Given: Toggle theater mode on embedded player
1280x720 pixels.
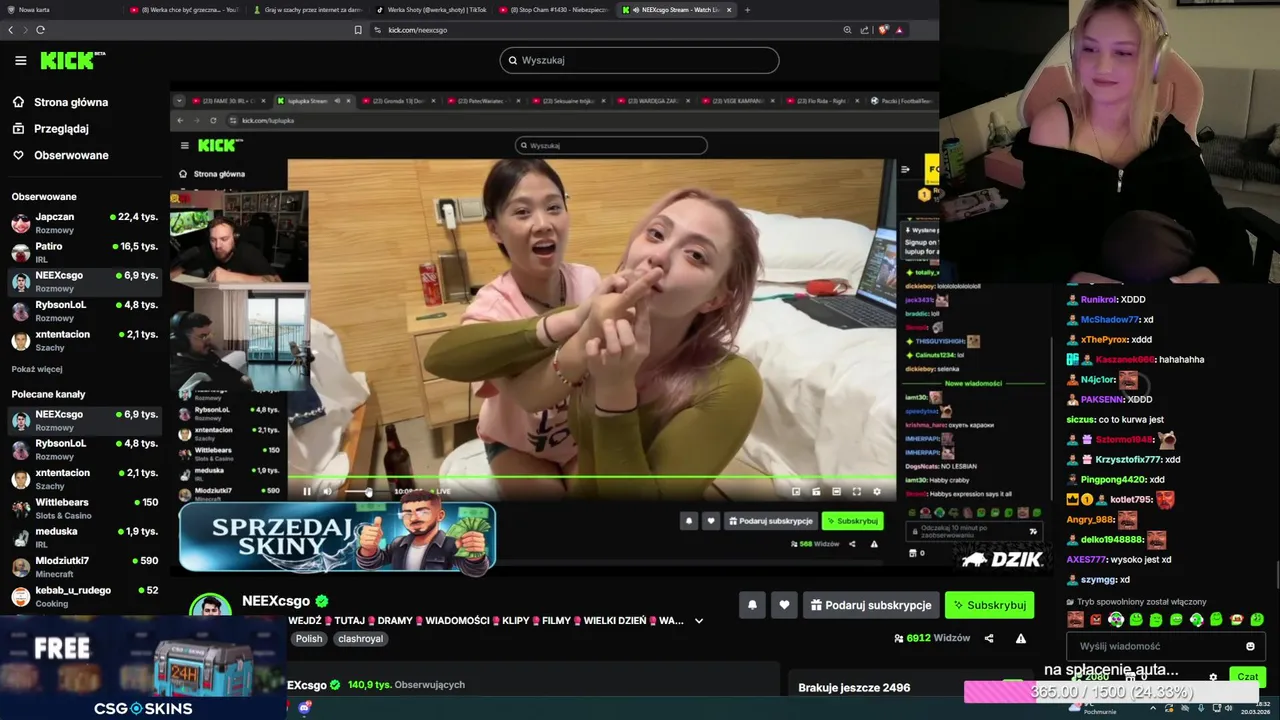Looking at the screenshot, I should coord(836,491).
